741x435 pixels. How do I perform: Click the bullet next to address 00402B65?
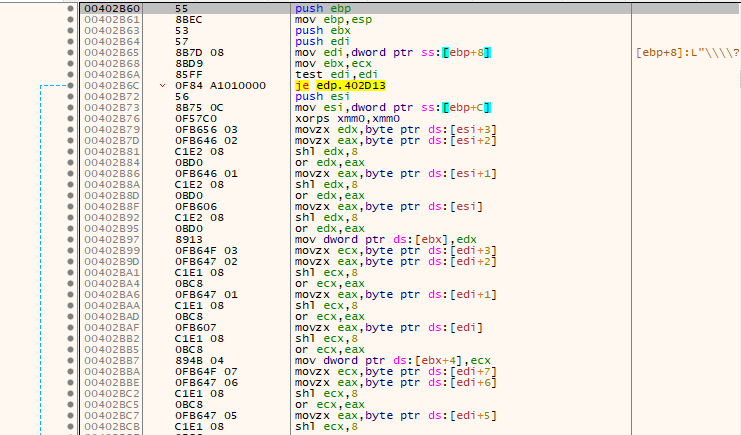pos(70,52)
